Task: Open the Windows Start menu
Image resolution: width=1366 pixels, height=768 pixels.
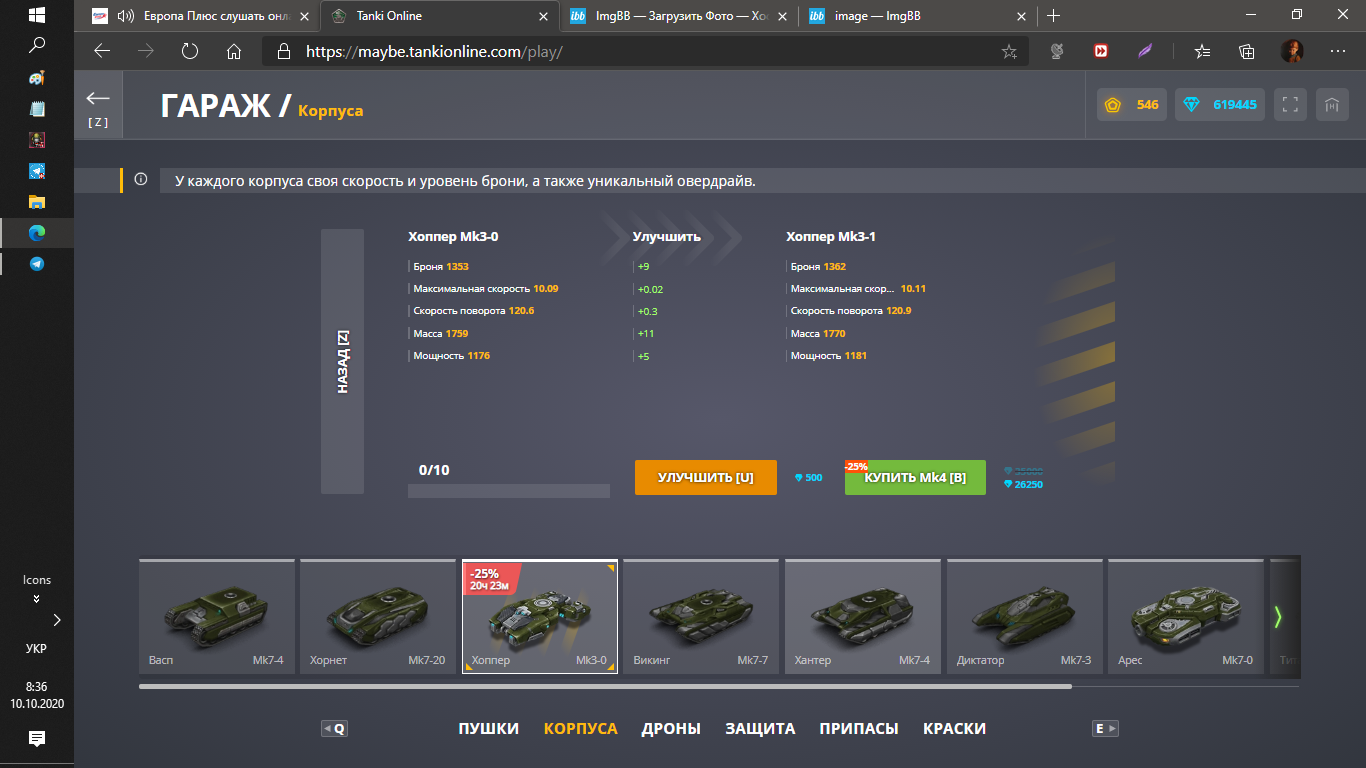Action: [37, 15]
